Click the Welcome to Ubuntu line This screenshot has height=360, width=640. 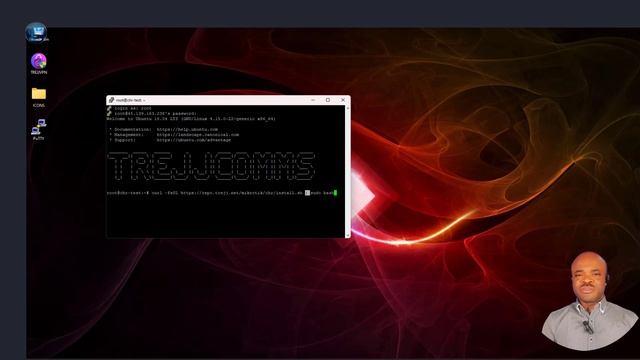tap(191, 119)
